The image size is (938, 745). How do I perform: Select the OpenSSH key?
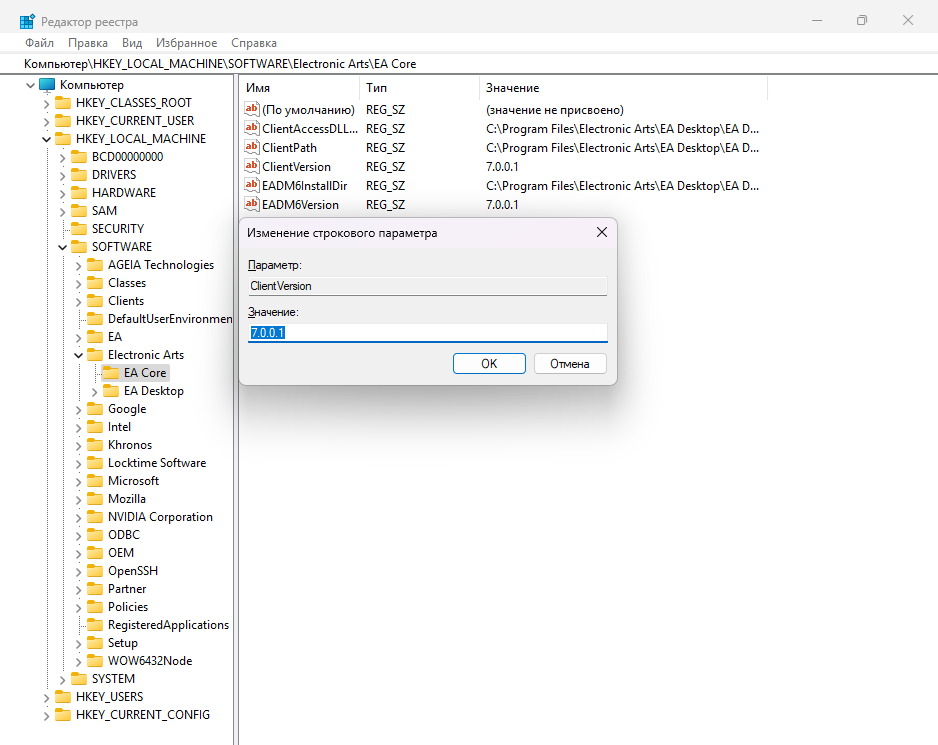[133, 571]
